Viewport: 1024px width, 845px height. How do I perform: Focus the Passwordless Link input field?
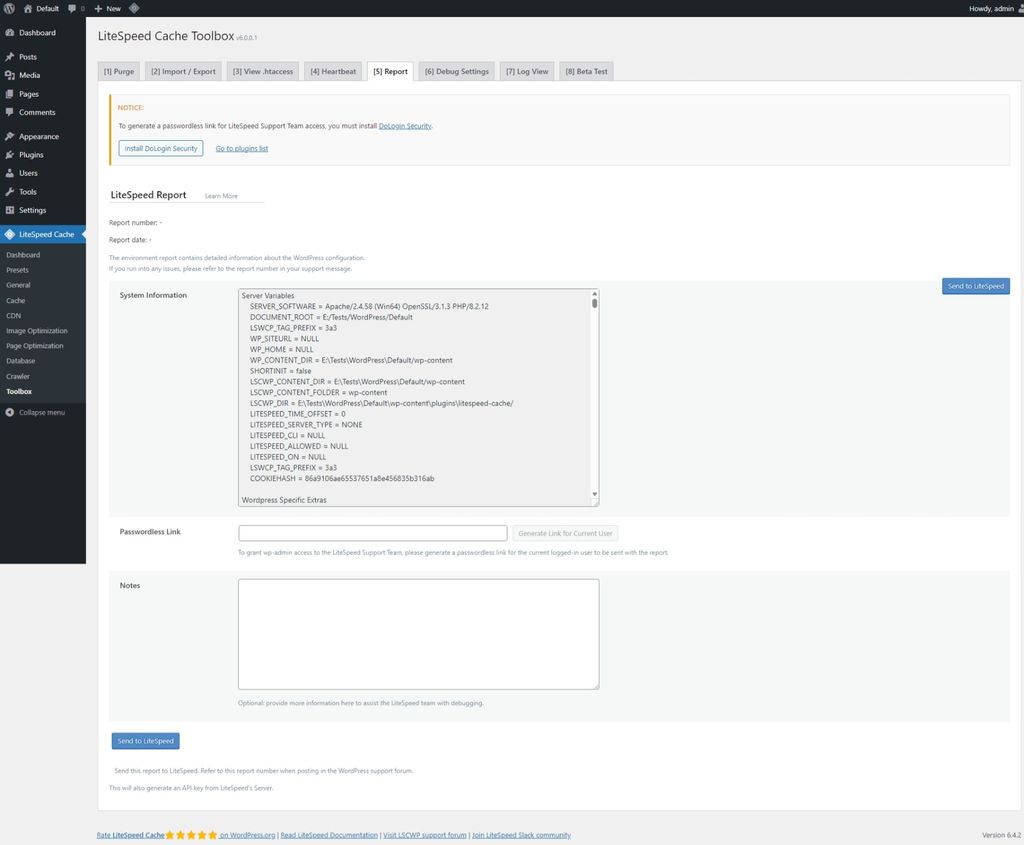tap(373, 534)
